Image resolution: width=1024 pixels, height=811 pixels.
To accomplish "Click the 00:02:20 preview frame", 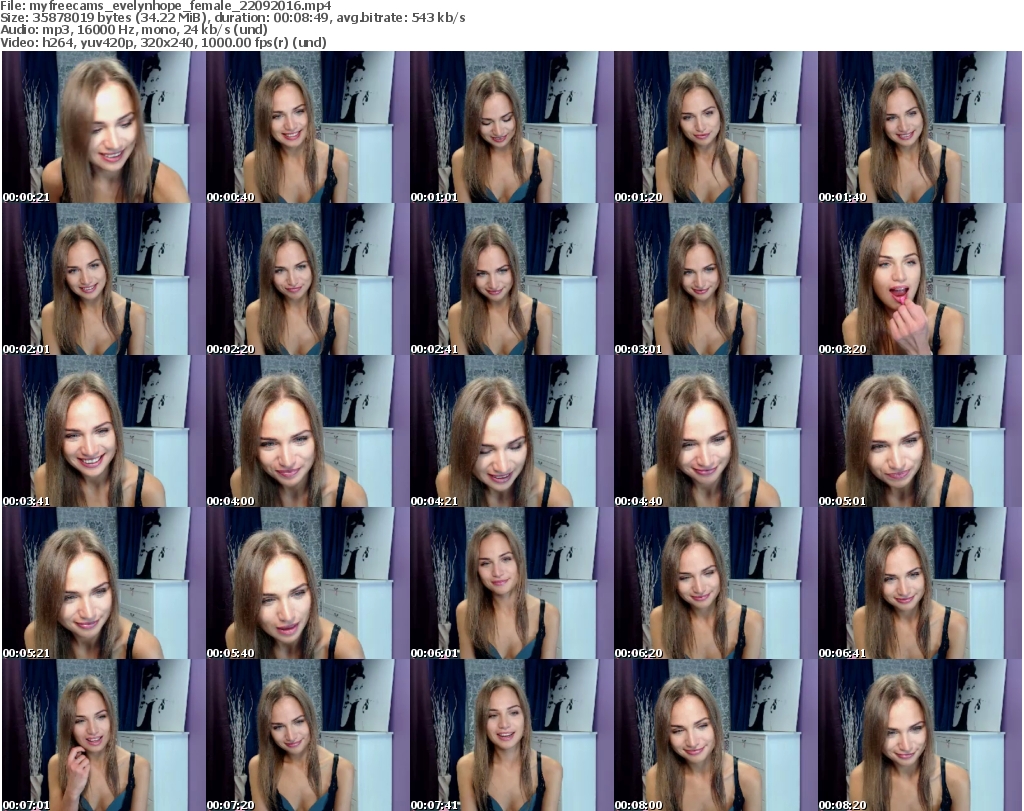I will click(x=307, y=279).
